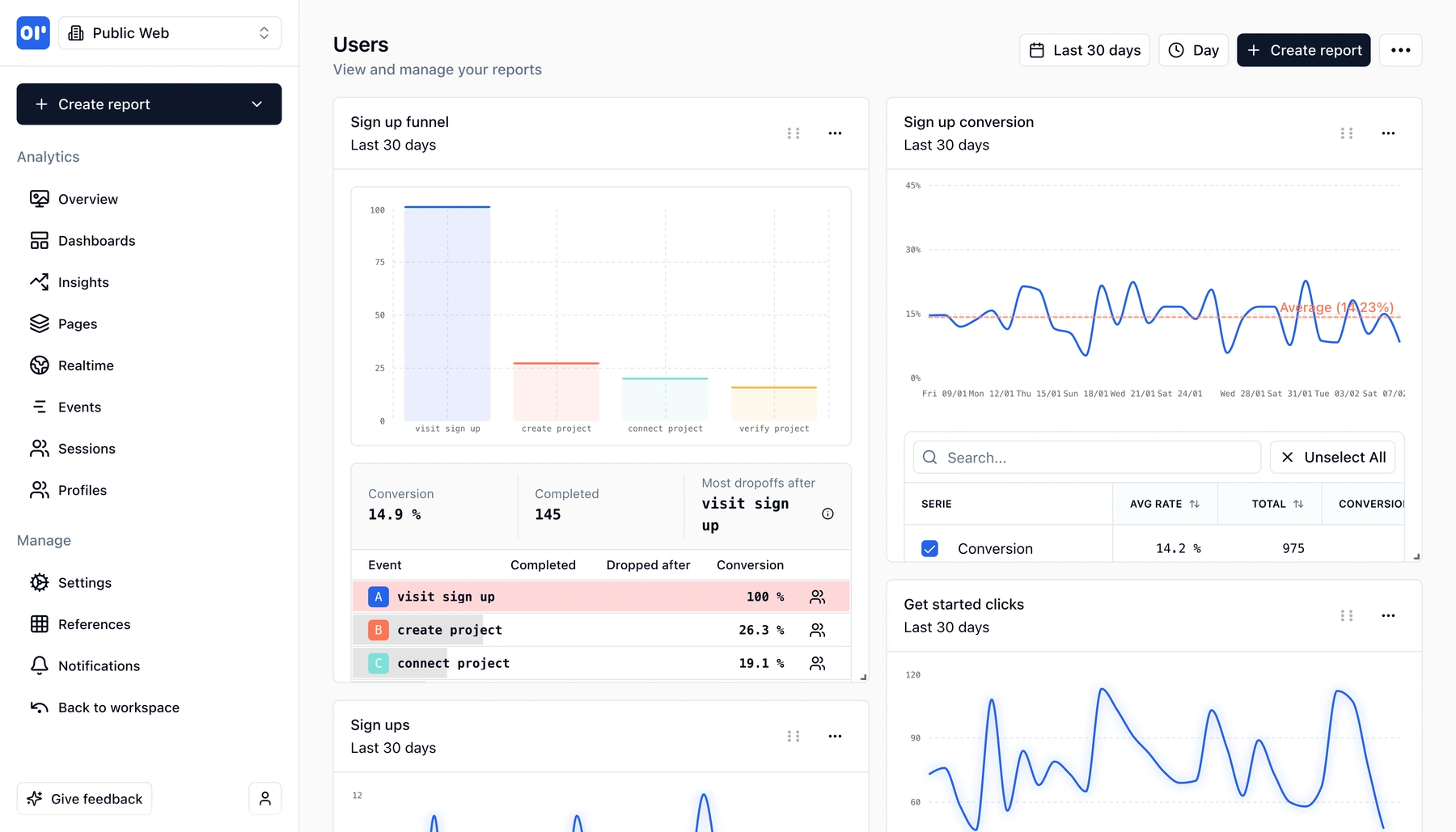The width and height of the screenshot is (1456, 832).
Task: Click the calendar icon on Last 30 days
Action: click(1036, 49)
